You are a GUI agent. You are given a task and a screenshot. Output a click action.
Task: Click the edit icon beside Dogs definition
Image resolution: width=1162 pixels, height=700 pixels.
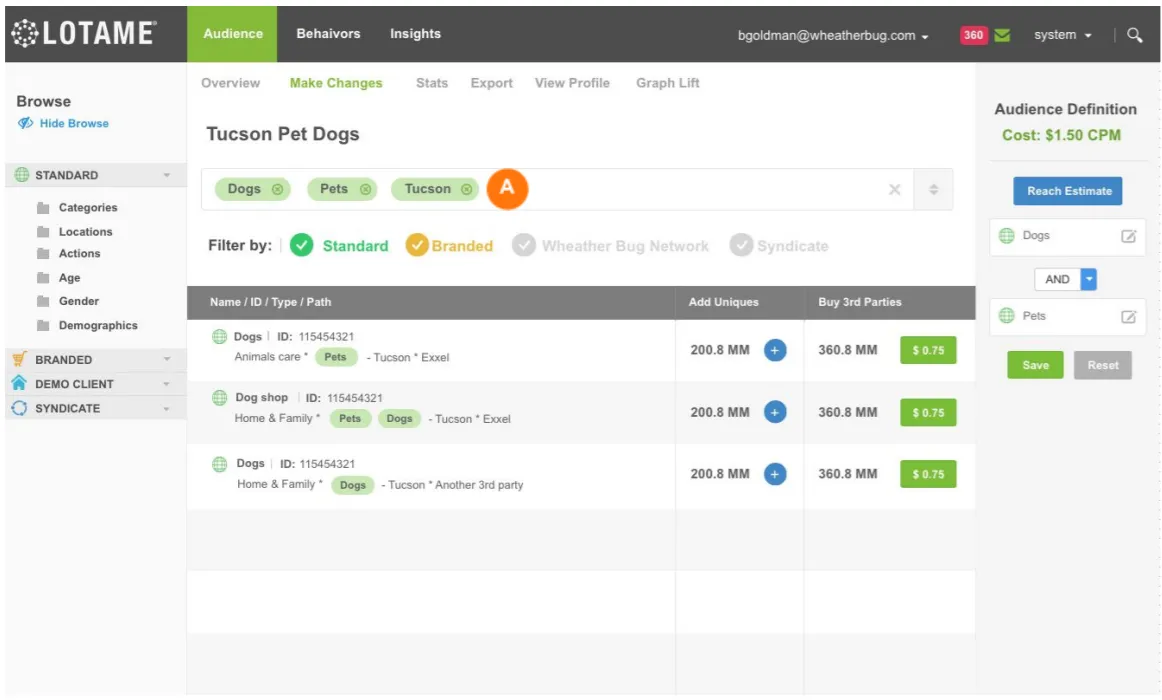[1128, 237]
